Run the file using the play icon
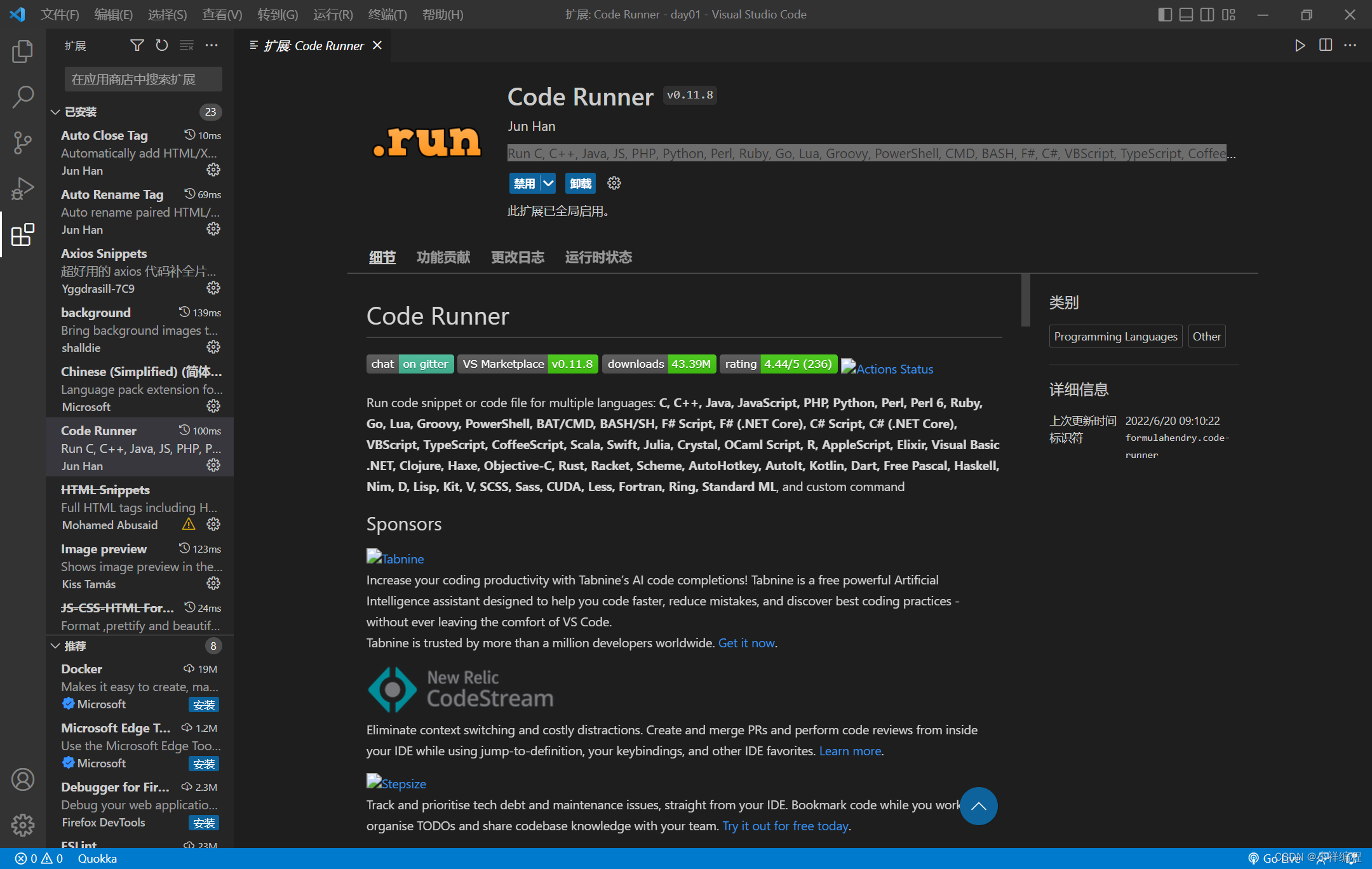The height and width of the screenshot is (869, 1372). [1300, 45]
